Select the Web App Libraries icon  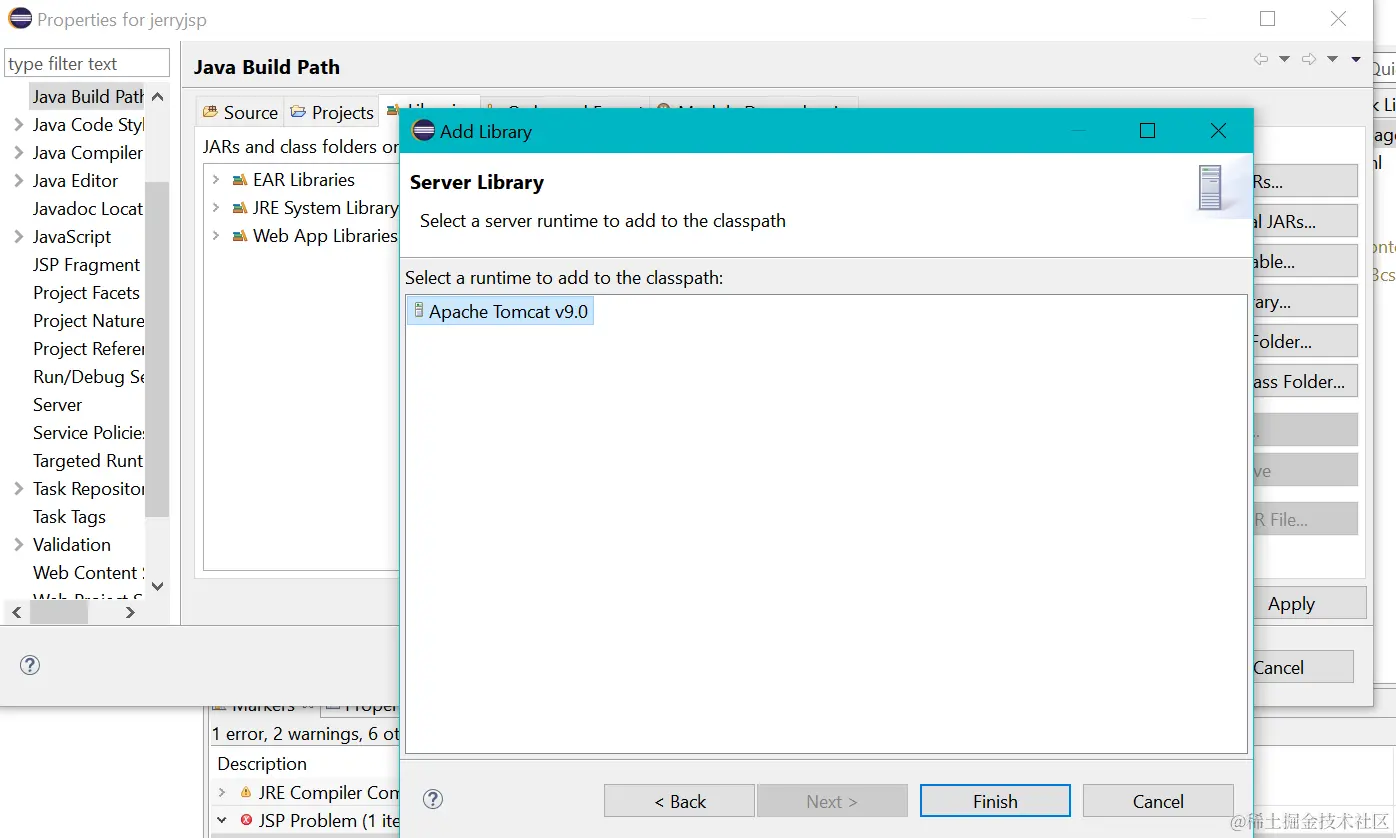tap(240, 236)
